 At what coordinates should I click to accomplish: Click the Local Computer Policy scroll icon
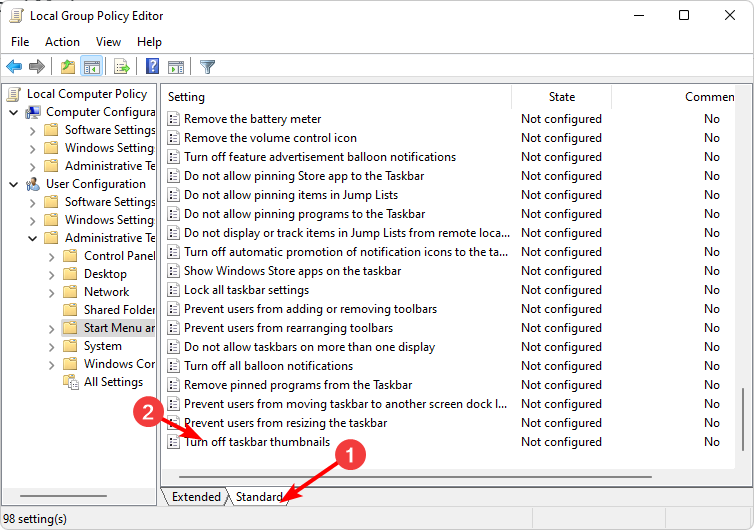pyautogui.click(x=14, y=94)
